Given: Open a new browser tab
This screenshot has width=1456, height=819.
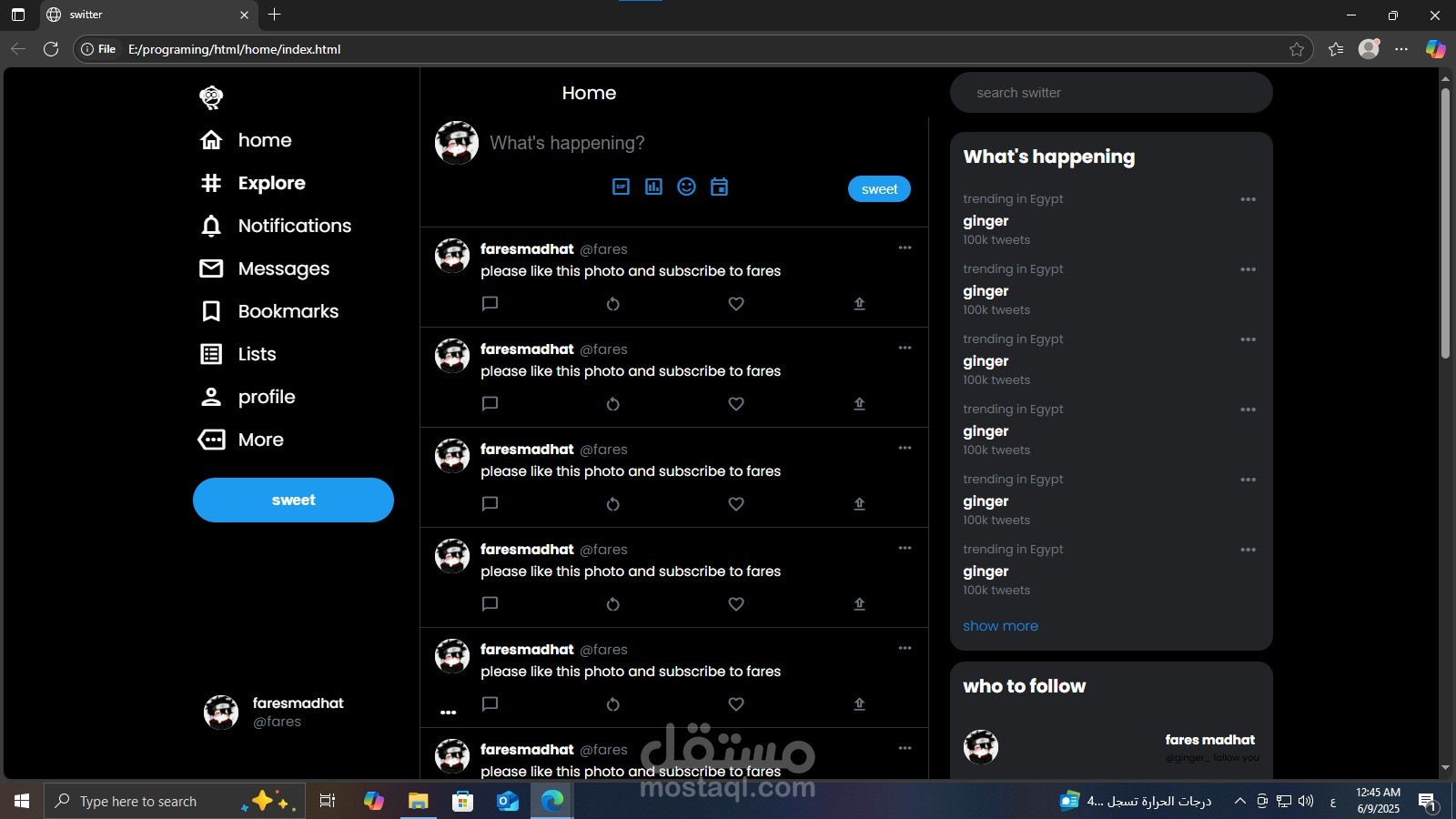Looking at the screenshot, I should 275,15.
